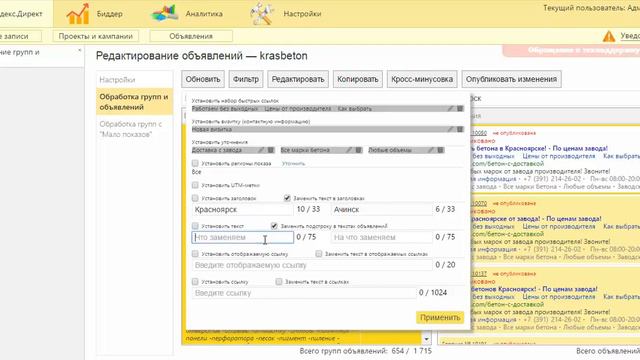The width and height of the screenshot is (640, 360).
Task: Click the Редактировать button
Action: click(x=298, y=79)
